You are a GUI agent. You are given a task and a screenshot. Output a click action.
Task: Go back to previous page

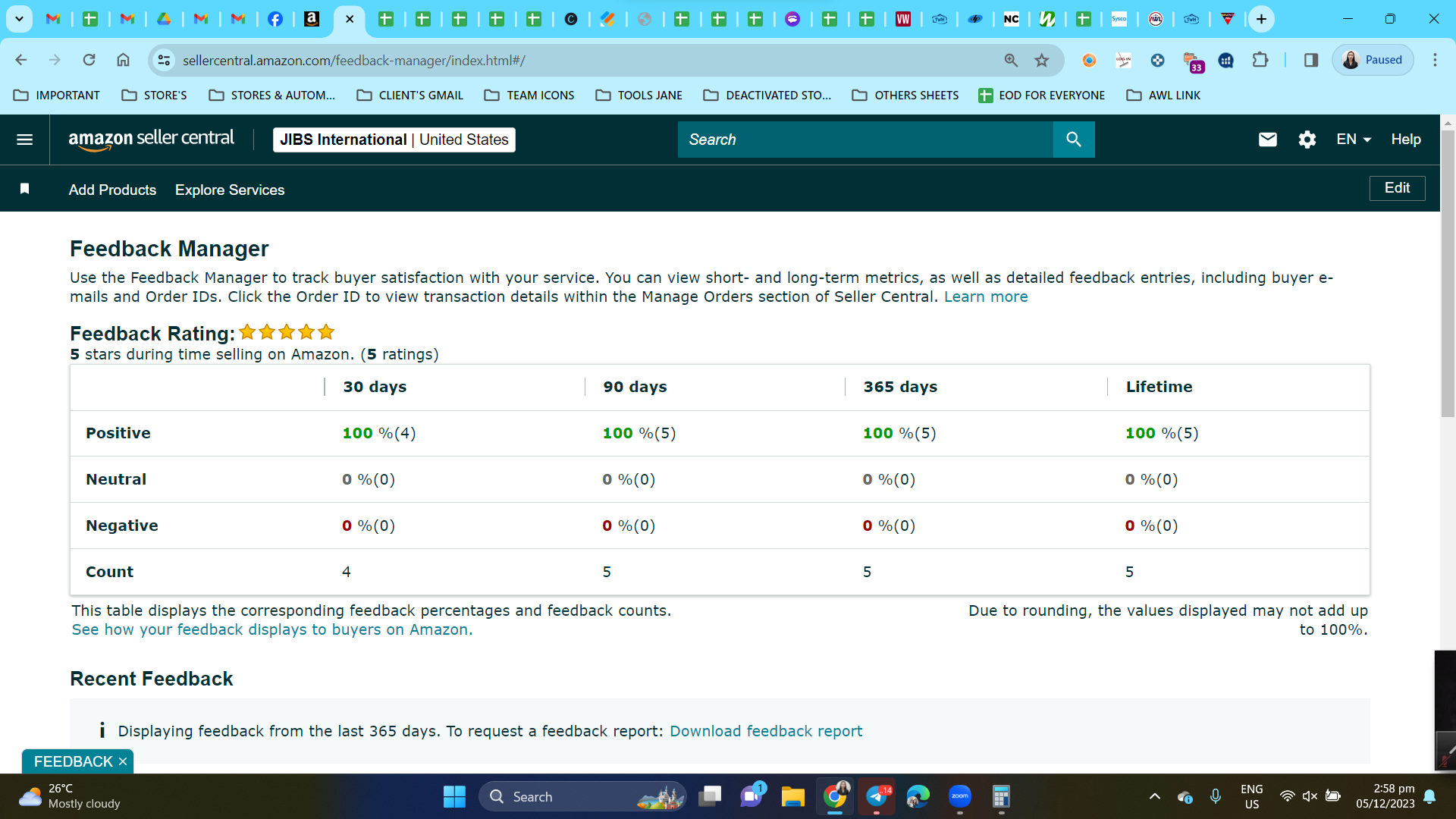pos(21,60)
